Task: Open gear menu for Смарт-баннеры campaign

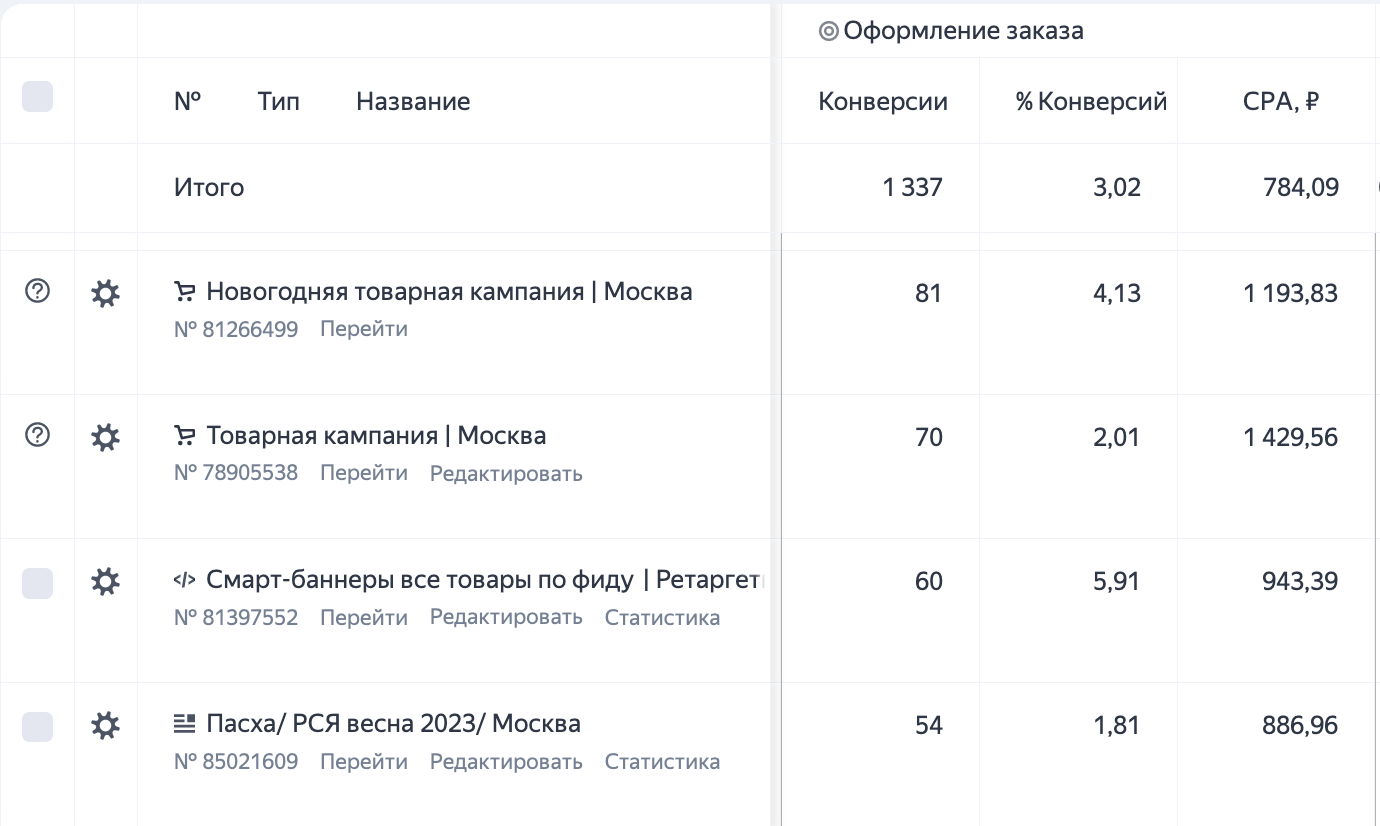Action: click(105, 581)
